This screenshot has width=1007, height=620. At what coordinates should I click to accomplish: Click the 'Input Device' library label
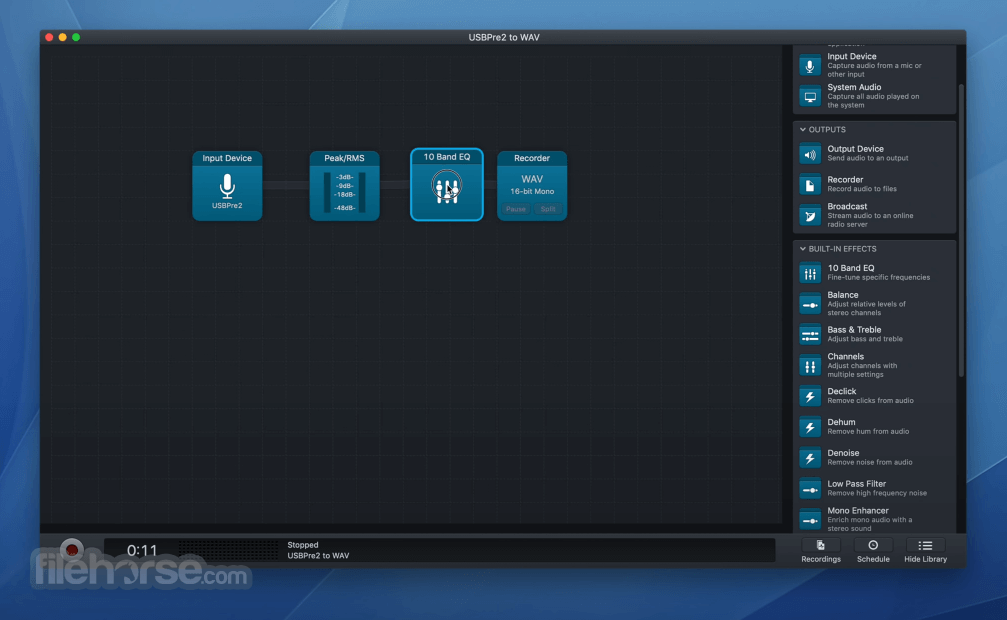point(852,57)
